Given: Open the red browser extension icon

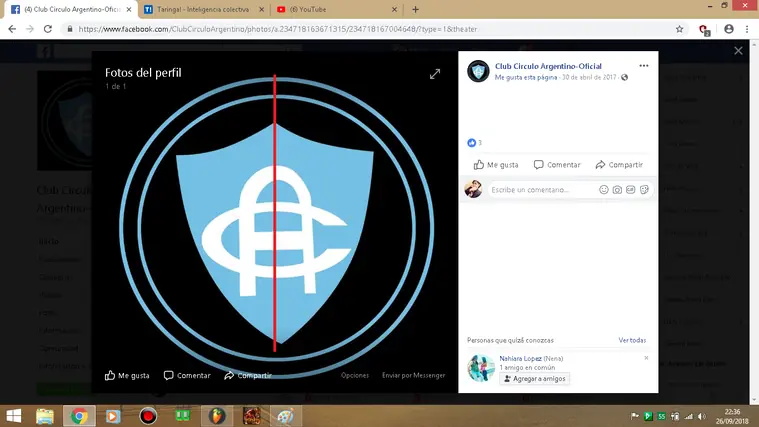Looking at the screenshot, I should 704,30.
